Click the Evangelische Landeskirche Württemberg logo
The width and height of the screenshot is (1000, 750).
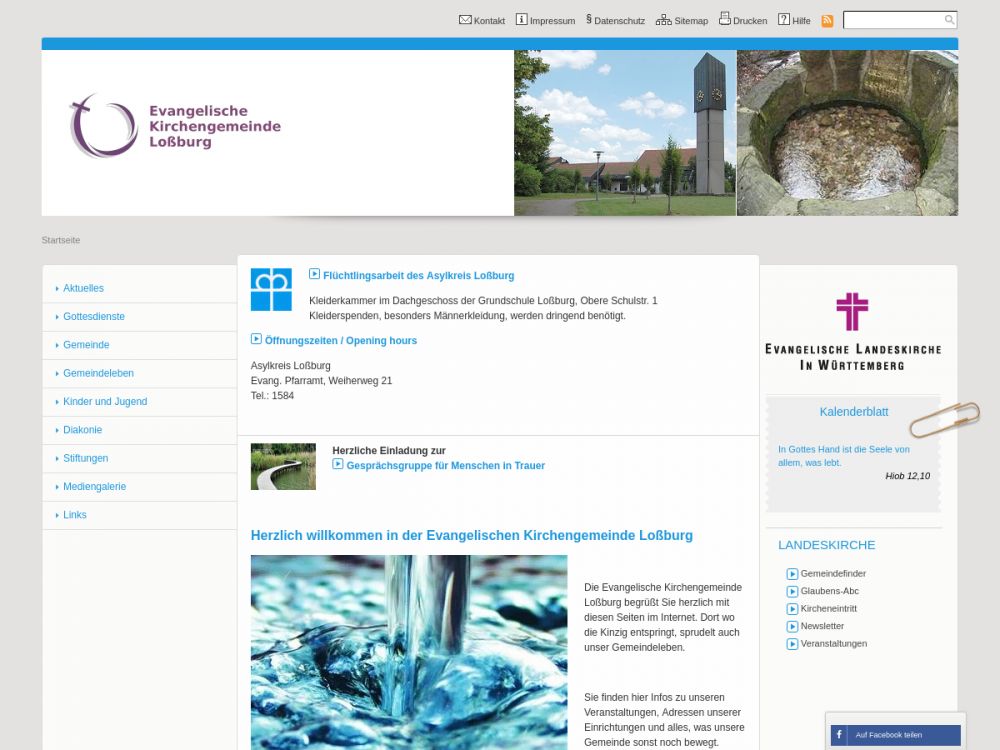click(852, 331)
